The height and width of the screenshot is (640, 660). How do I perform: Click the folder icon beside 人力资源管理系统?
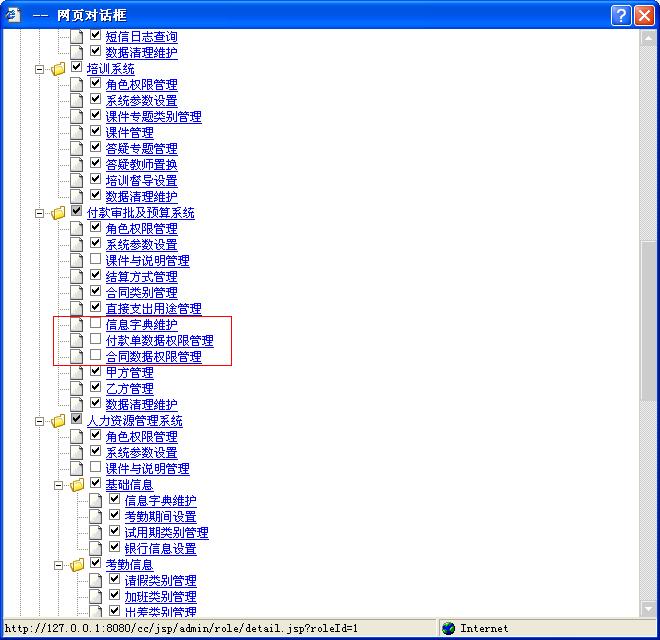58,421
